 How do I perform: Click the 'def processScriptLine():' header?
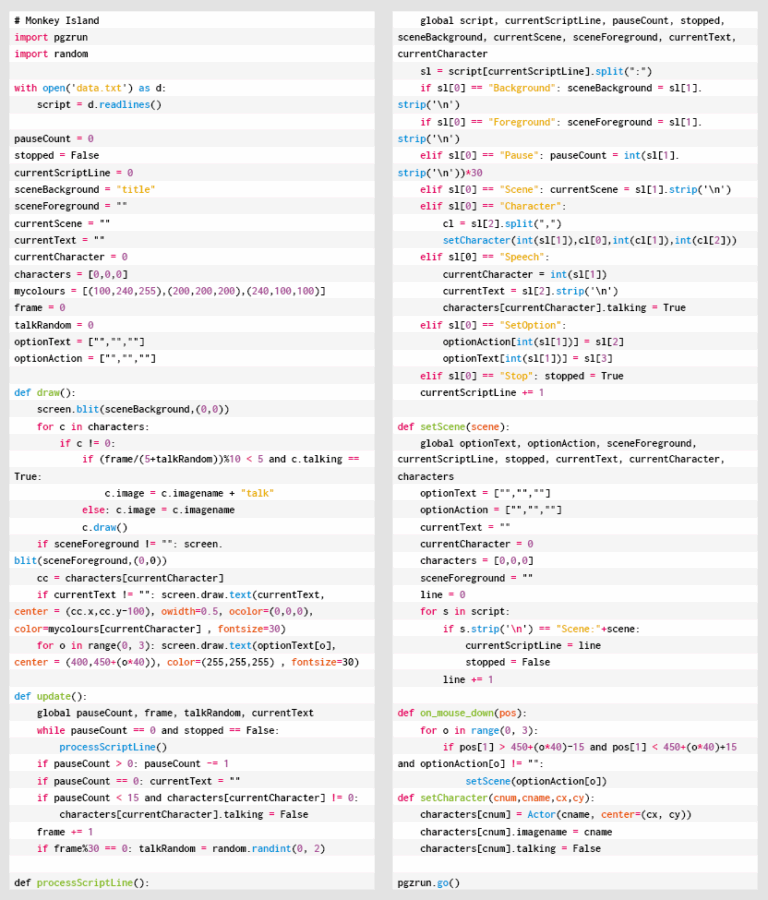(81, 883)
